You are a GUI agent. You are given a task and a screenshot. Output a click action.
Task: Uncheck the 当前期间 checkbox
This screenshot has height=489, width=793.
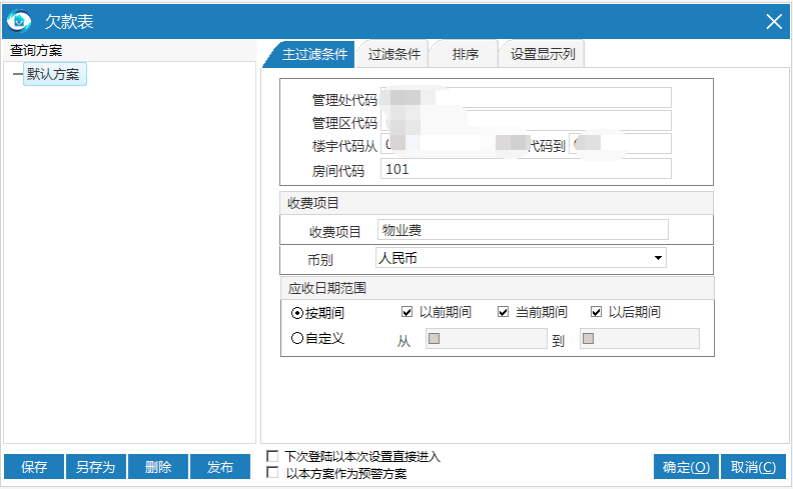click(503, 312)
